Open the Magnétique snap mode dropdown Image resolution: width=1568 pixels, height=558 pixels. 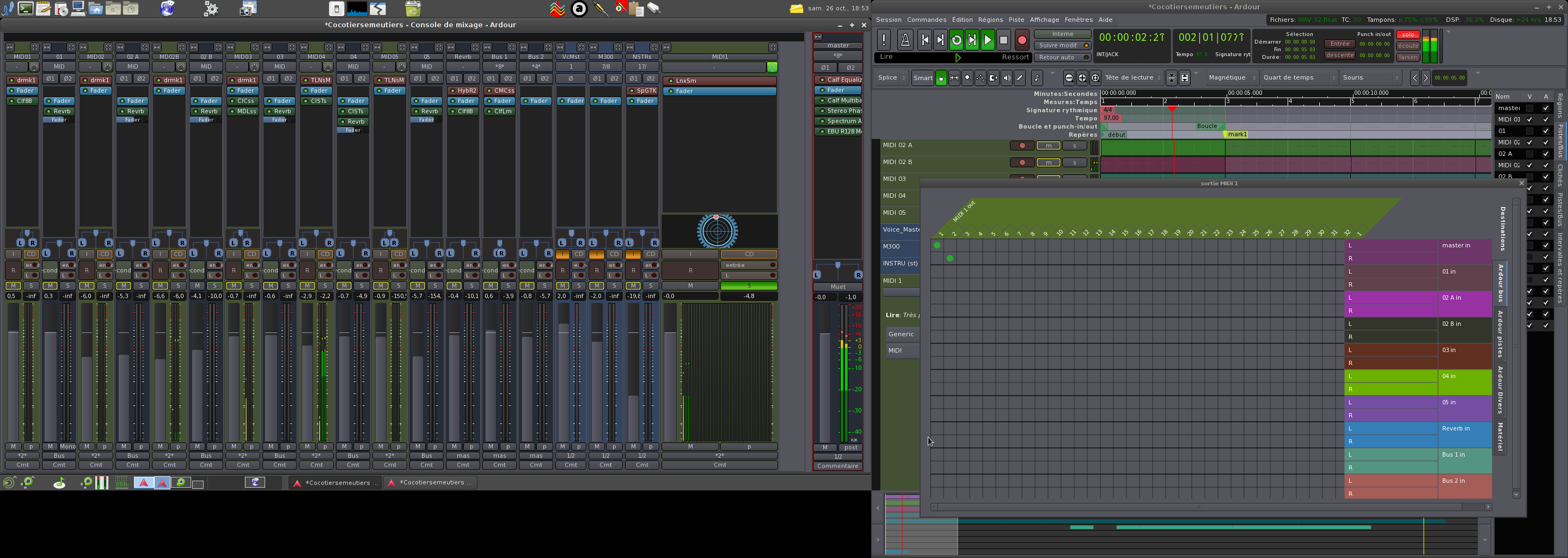(1232, 78)
